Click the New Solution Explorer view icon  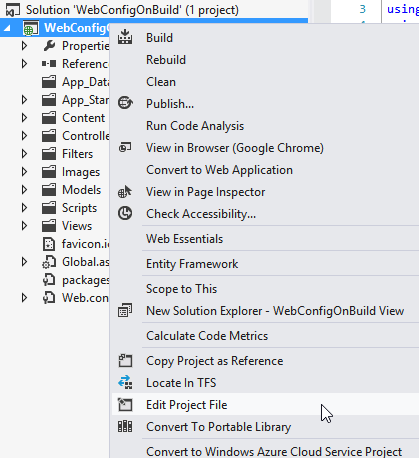(125, 310)
